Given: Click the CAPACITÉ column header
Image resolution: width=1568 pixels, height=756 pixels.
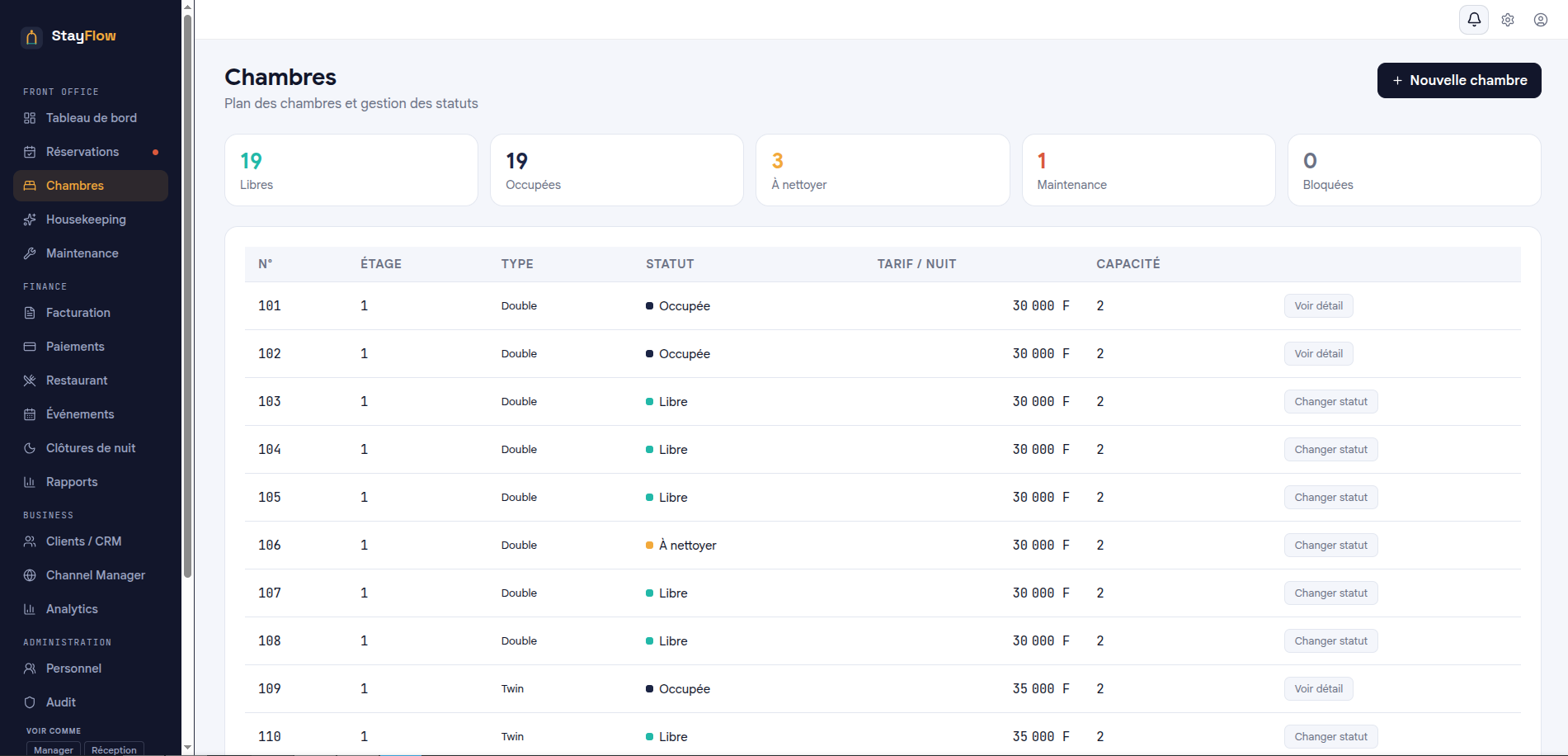Looking at the screenshot, I should (x=1128, y=264).
